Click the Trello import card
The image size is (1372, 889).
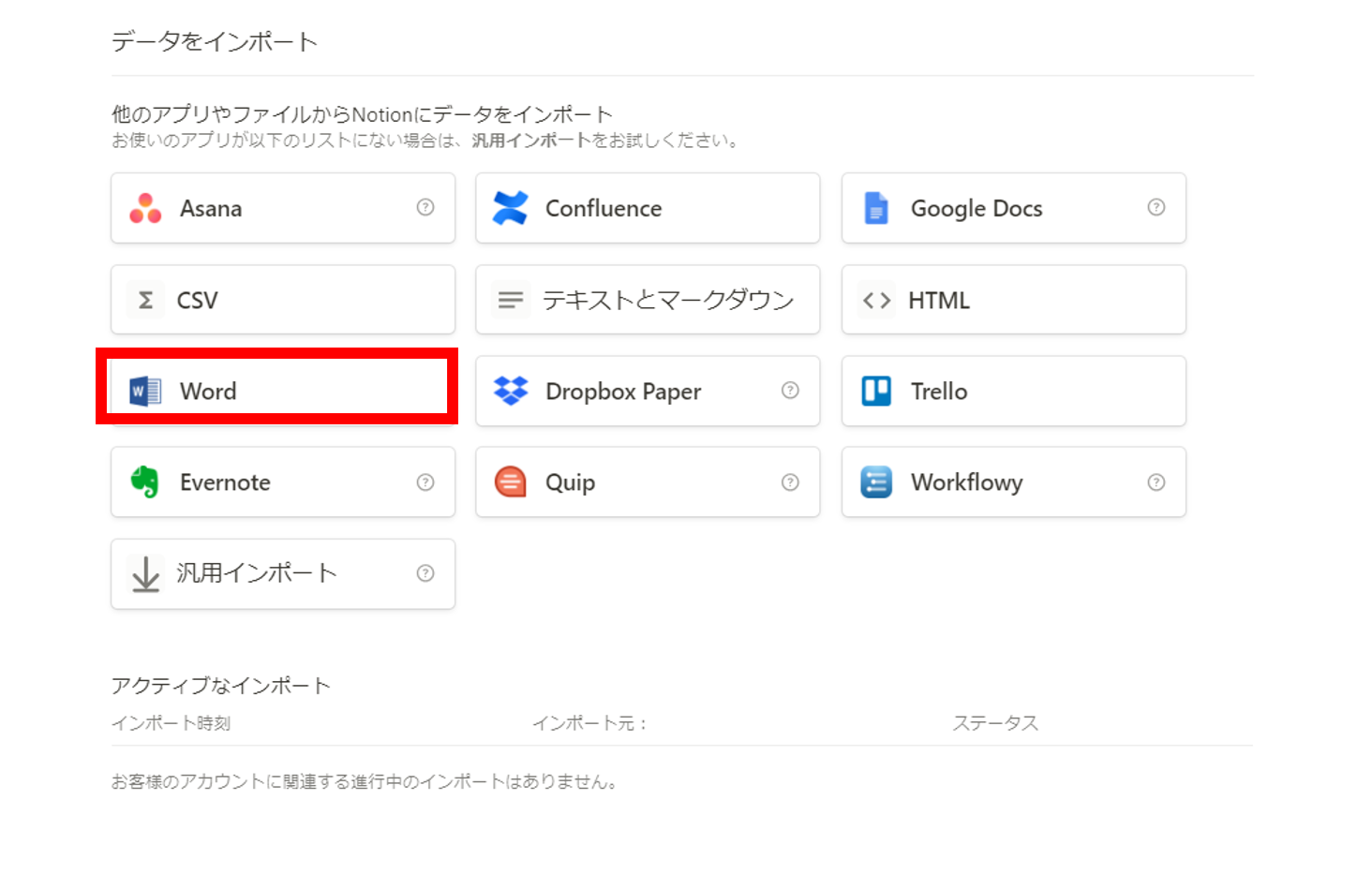pyautogui.click(x=1012, y=391)
